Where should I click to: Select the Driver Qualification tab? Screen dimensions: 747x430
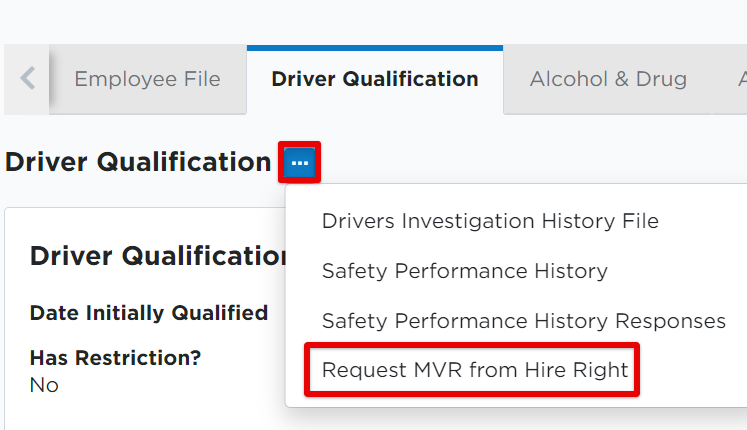click(x=374, y=79)
